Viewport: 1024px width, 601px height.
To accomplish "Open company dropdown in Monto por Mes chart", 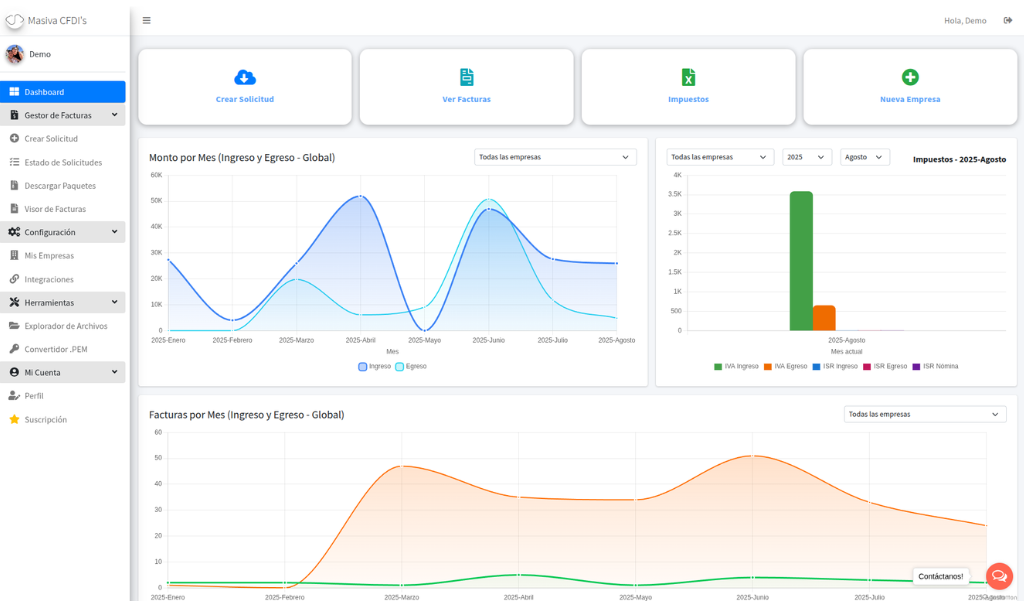I will click(555, 157).
